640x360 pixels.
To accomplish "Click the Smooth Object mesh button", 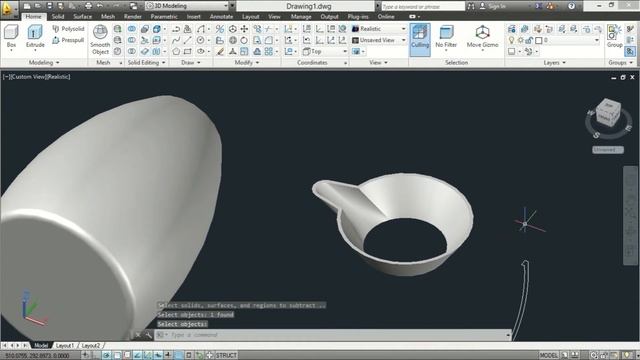I will pyautogui.click(x=100, y=40).
